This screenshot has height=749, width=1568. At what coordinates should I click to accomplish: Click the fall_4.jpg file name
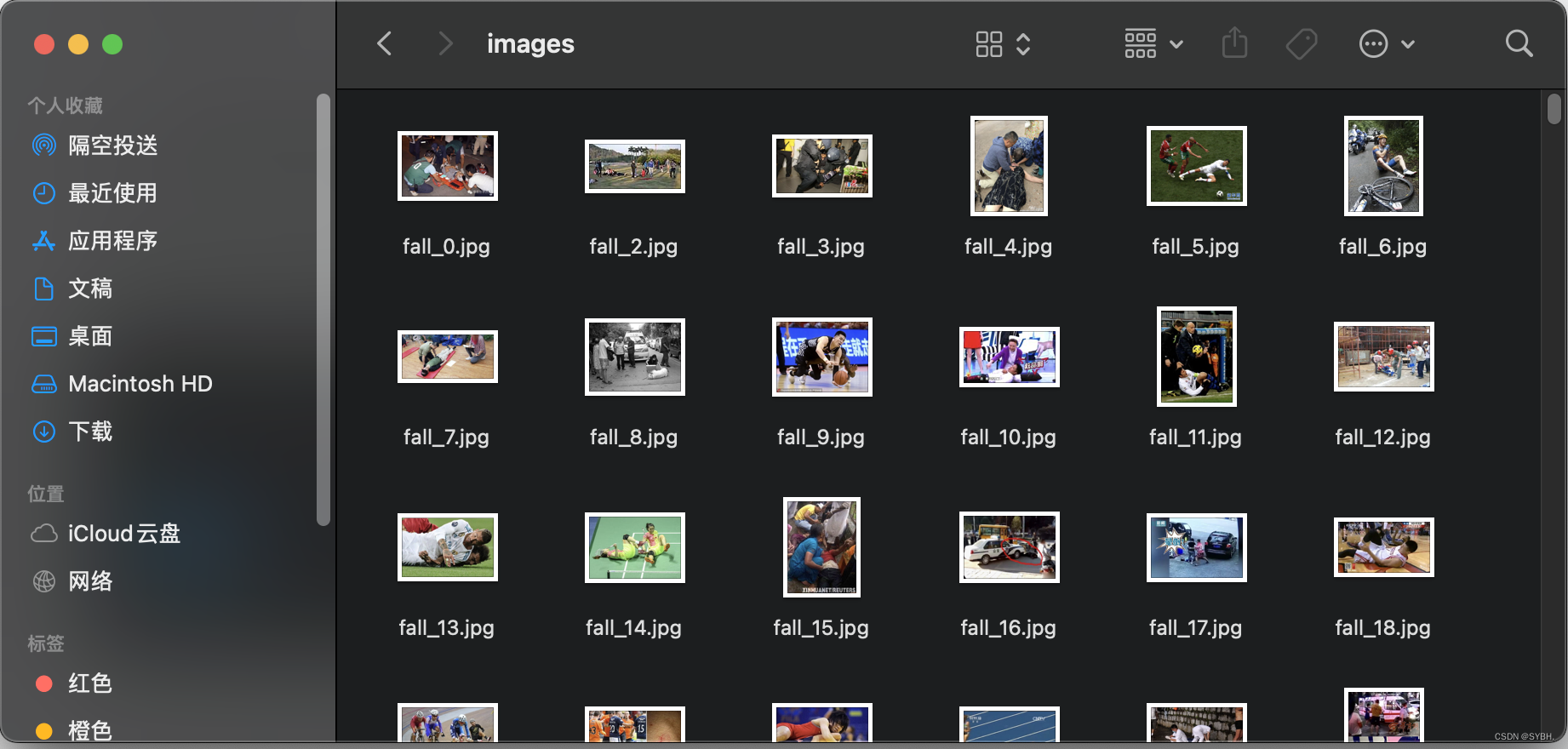(1009, 247)
